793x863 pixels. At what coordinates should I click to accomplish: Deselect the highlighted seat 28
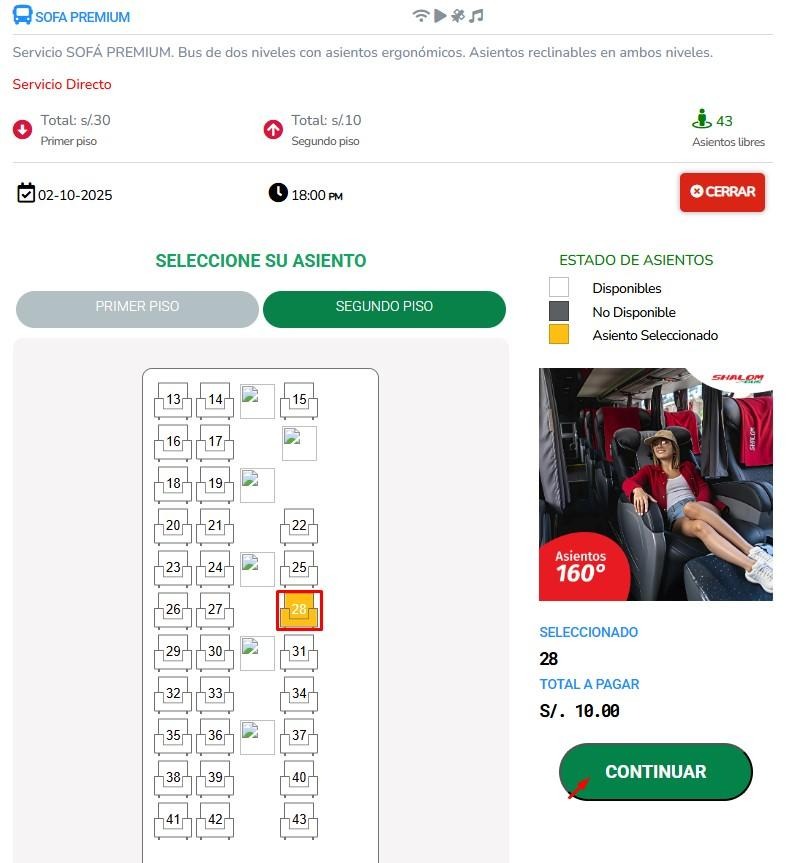(299, 610)
